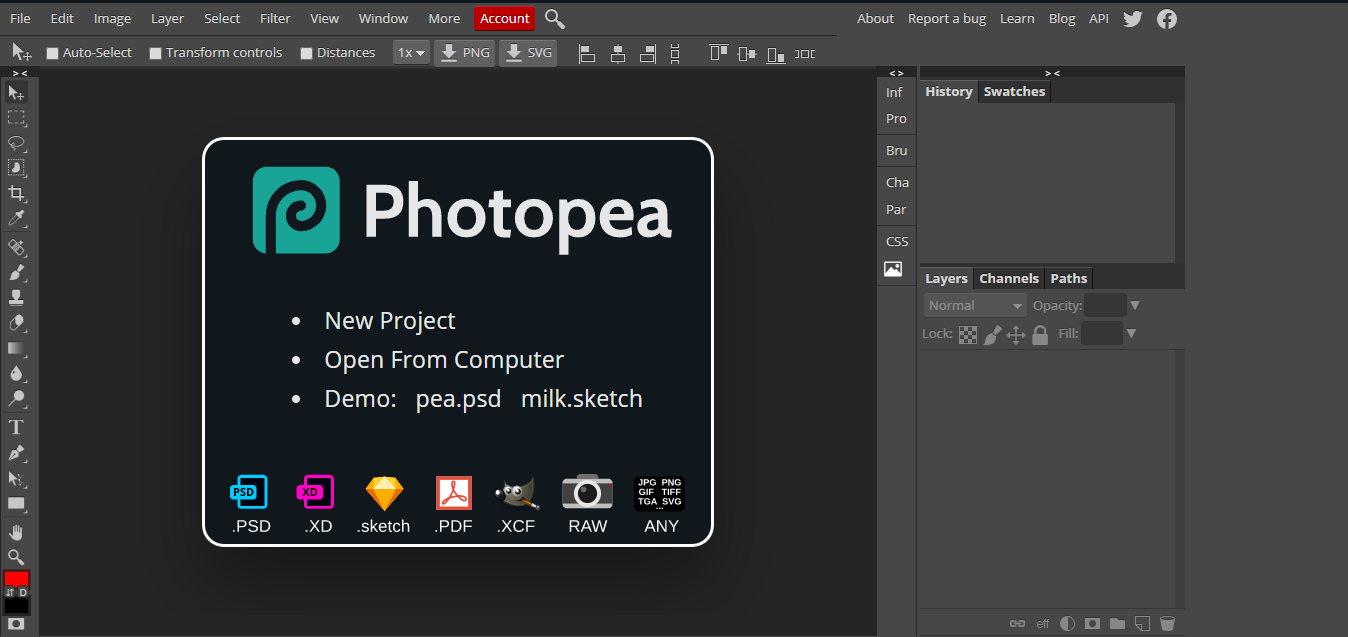Activate the Type tool
This screenshot has width=1348, height=637.
(x=16, y=428)
